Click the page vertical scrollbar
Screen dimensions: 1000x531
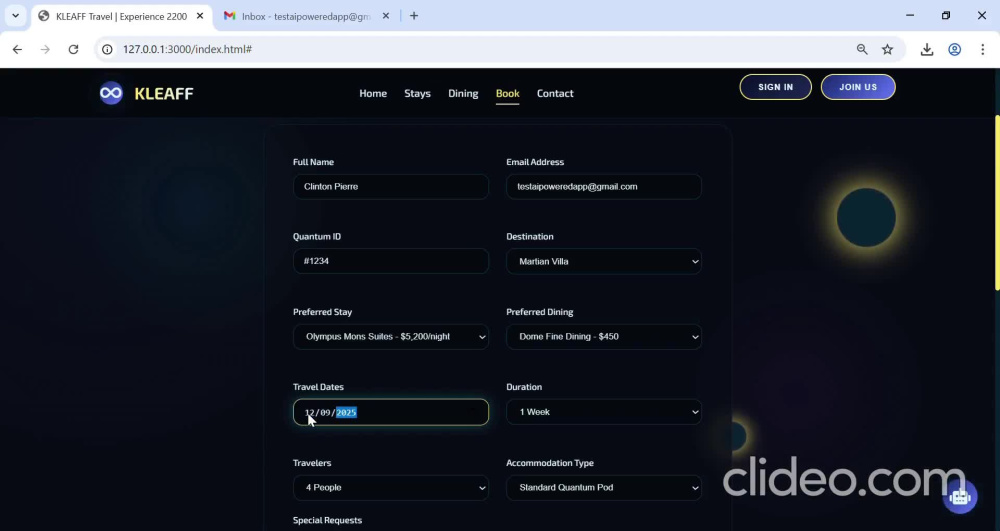tap(996, 203)
